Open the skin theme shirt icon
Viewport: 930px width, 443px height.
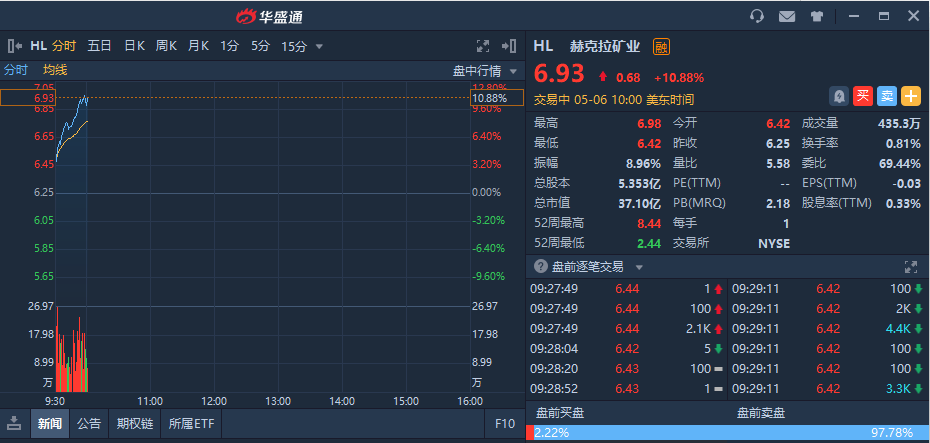[817, 16]
